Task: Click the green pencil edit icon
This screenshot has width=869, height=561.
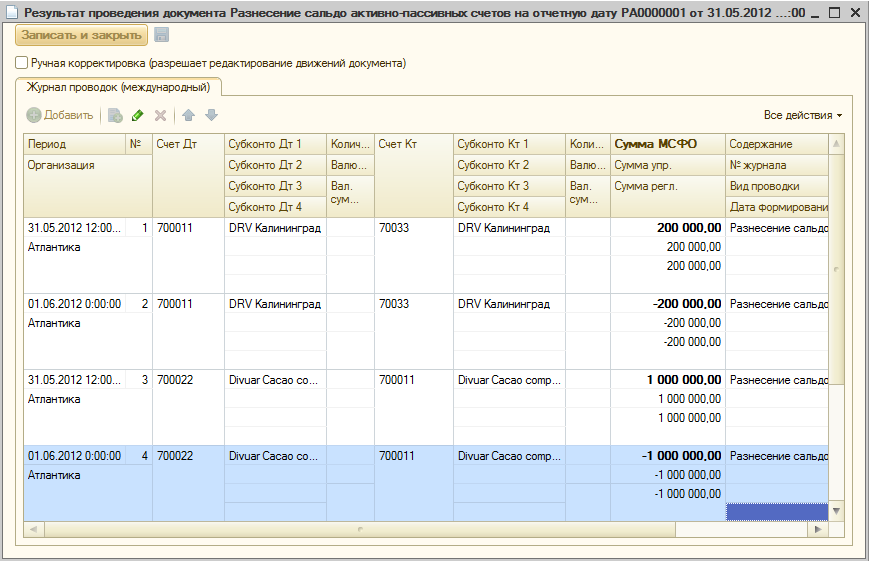Action: pyautogui.click(x=138, y=115)
